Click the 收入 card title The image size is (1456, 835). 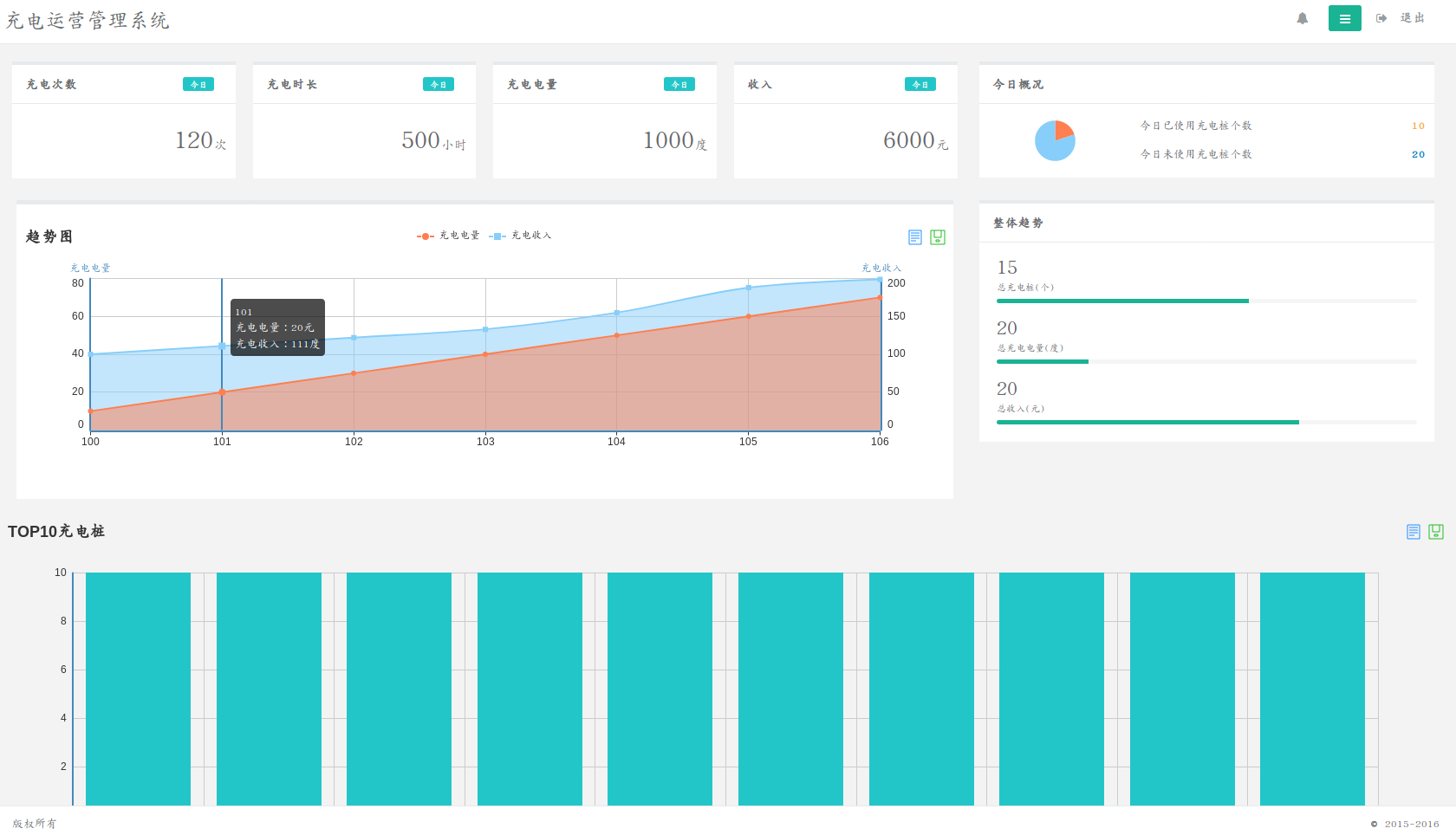[760, 85]
